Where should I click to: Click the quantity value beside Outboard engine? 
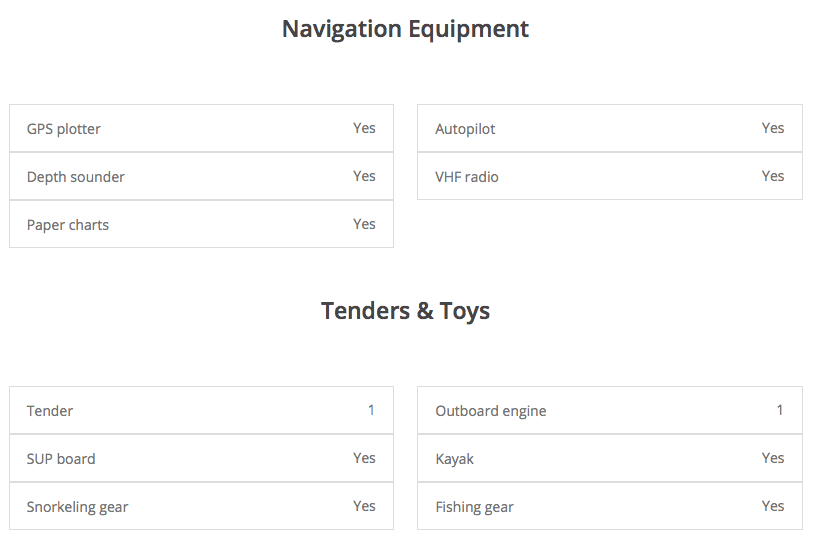(x=780, y=410)
